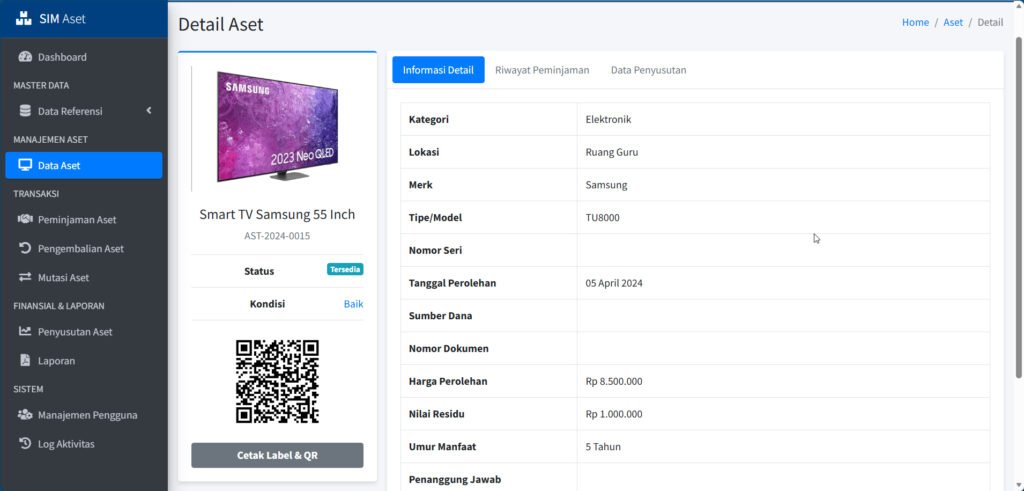Click the Home breadcrumb link
Screen dimensions: 1024x491
[x=915, y=22]
